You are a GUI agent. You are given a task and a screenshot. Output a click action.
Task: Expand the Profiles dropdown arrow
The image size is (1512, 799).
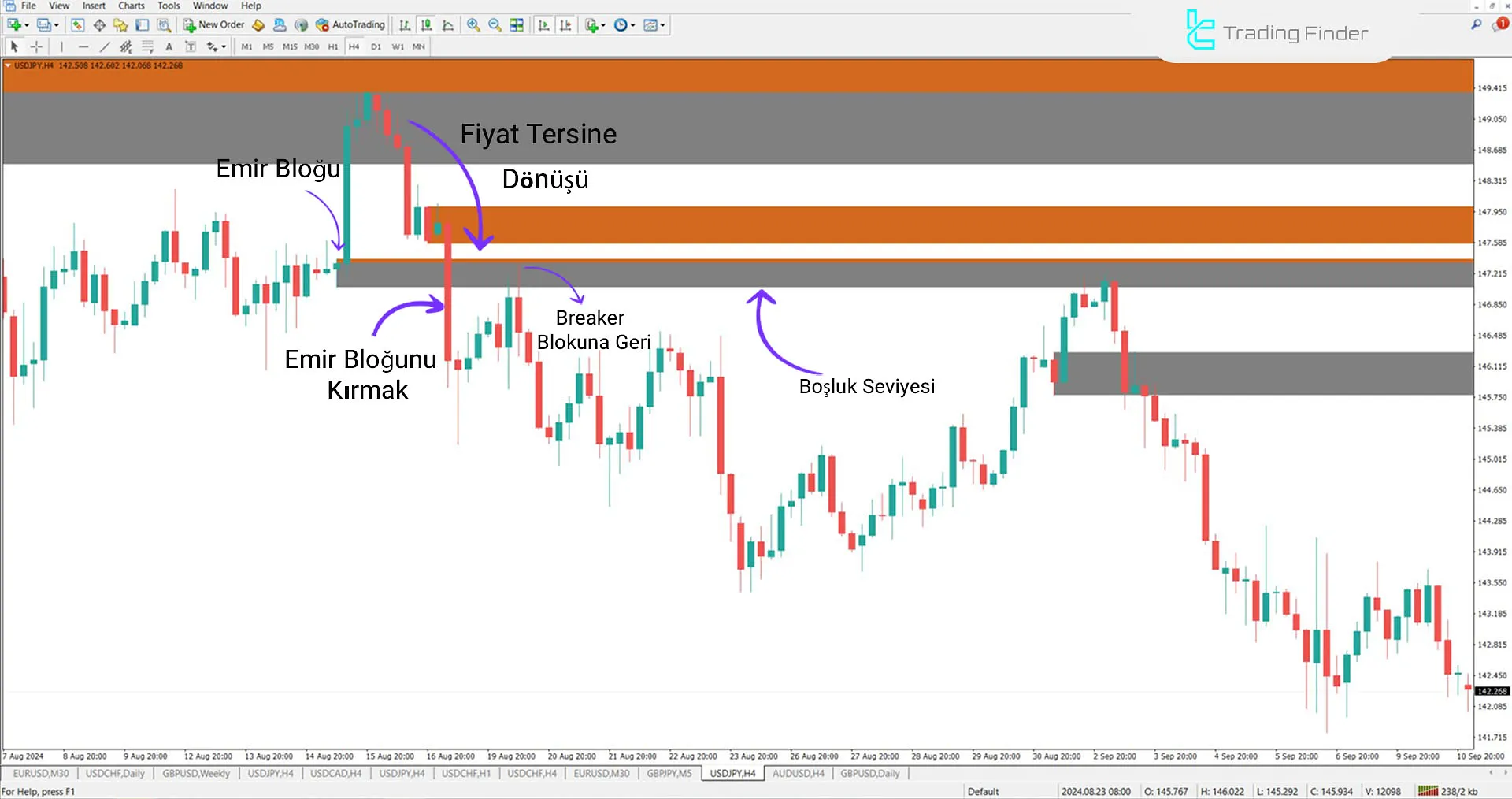[57, 25]
